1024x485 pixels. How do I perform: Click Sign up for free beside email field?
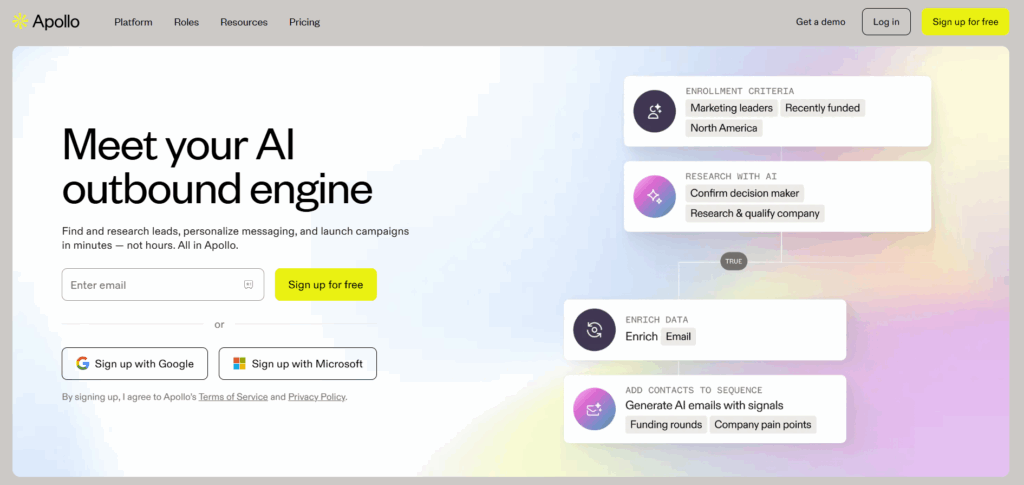click(326, 285)
